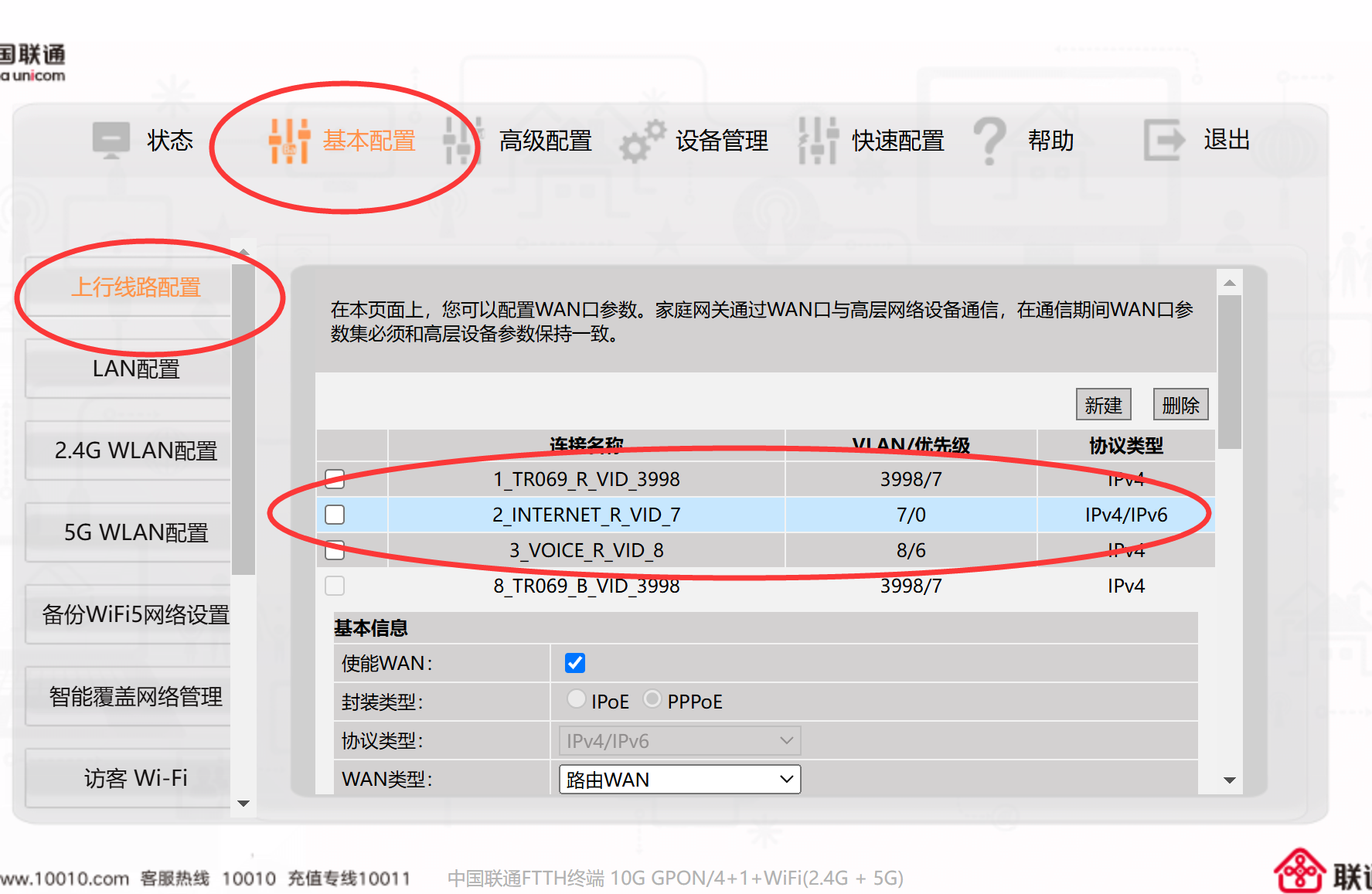Screen dimensions: 1372x894
Task: Click the 新建 button
Action: click(x=1102, y=403)
